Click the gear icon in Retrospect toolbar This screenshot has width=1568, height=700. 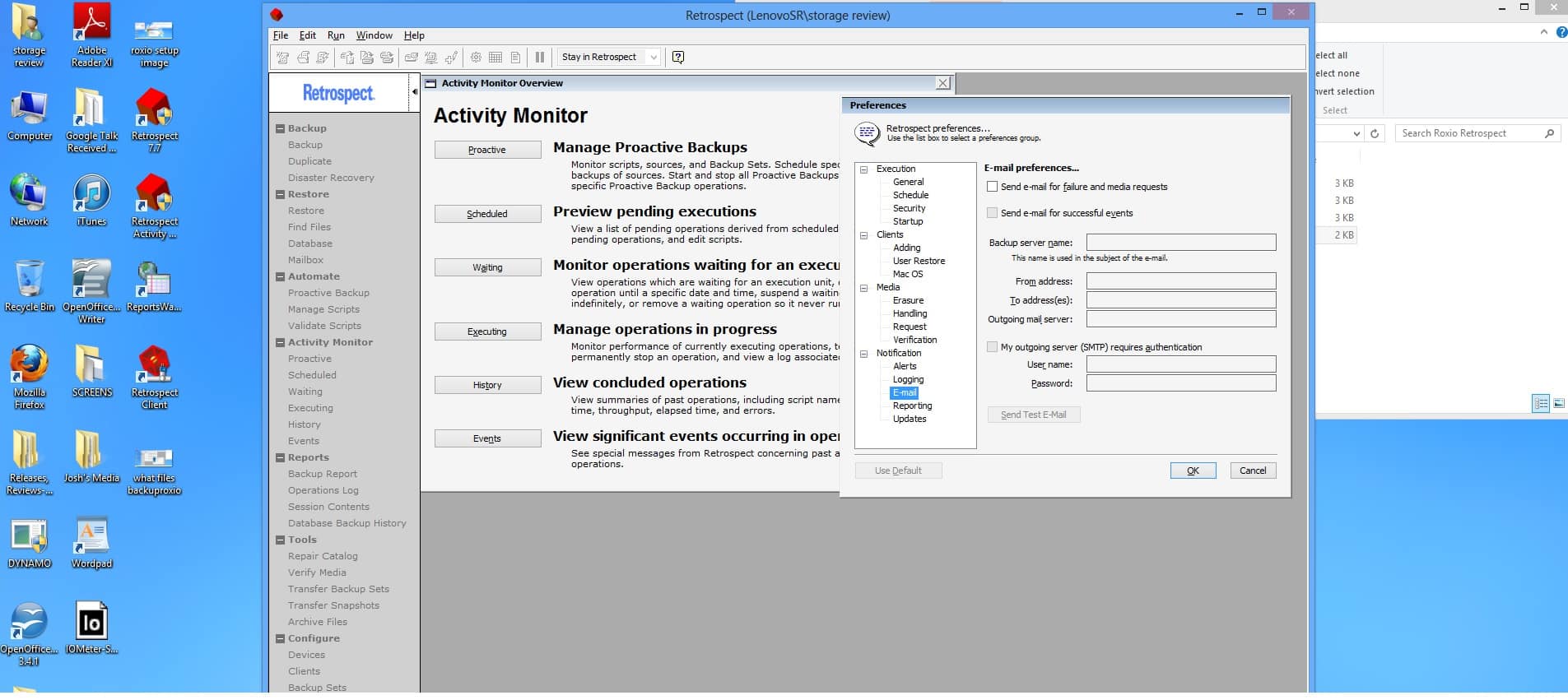click(476, 57)
